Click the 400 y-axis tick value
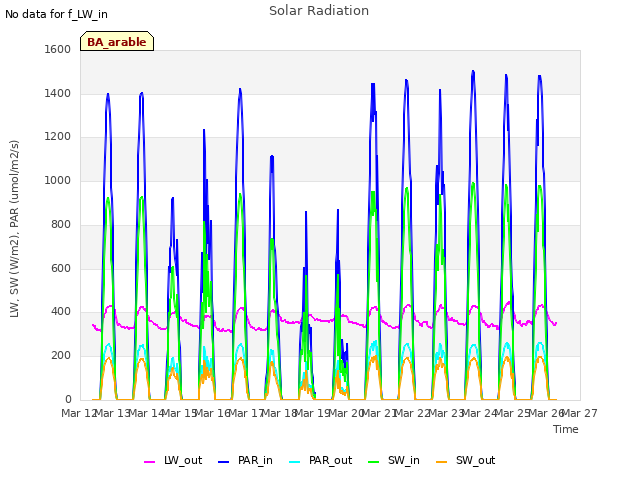The width and height of the screenshot is (640, 480). pyautogui.click(x=61, y=312)
